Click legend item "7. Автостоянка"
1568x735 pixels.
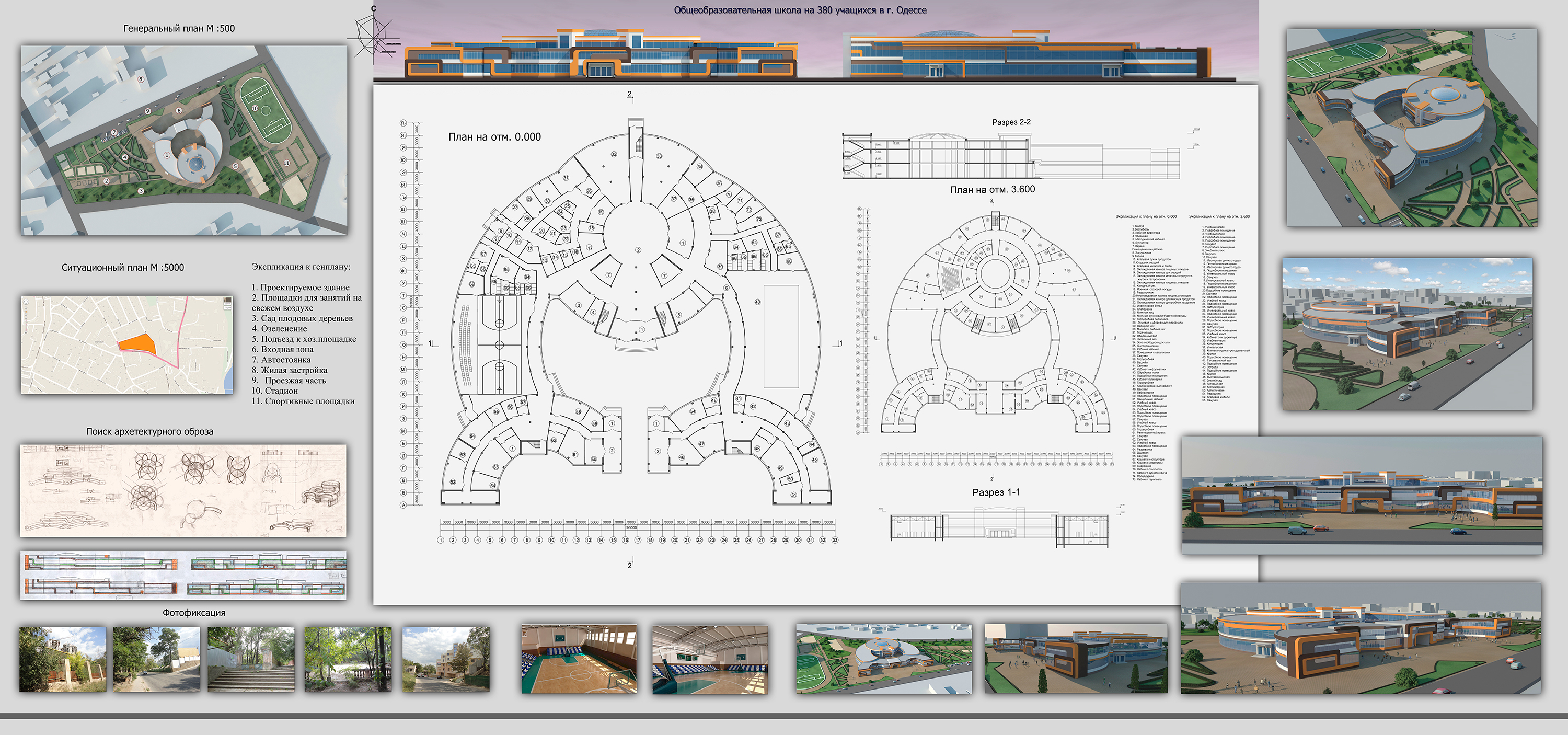click(281, 360)
